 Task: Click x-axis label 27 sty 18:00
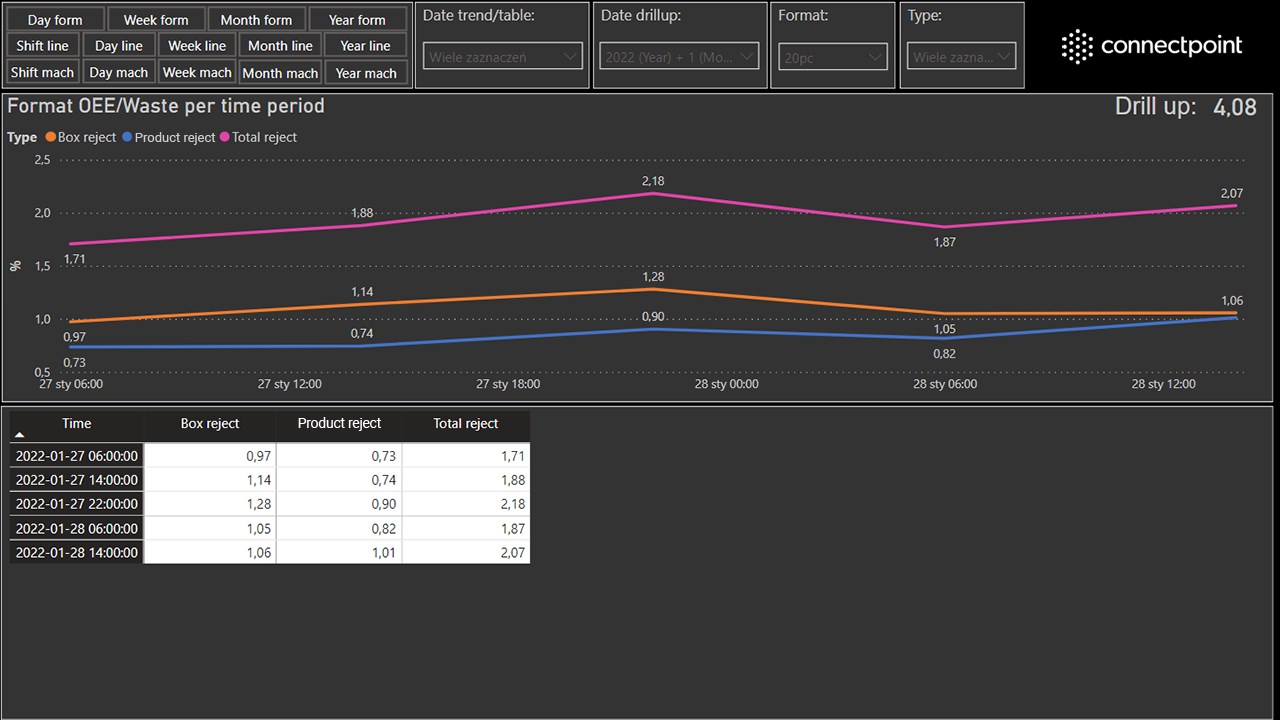tap(508, 384)
